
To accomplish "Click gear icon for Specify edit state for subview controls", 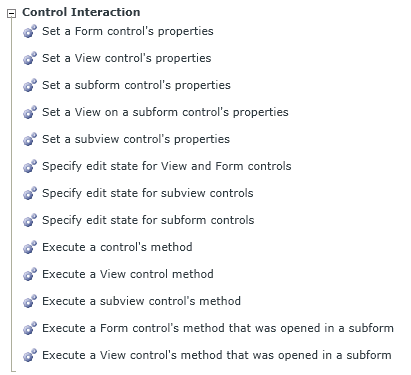I will click(x=30, y=193).
